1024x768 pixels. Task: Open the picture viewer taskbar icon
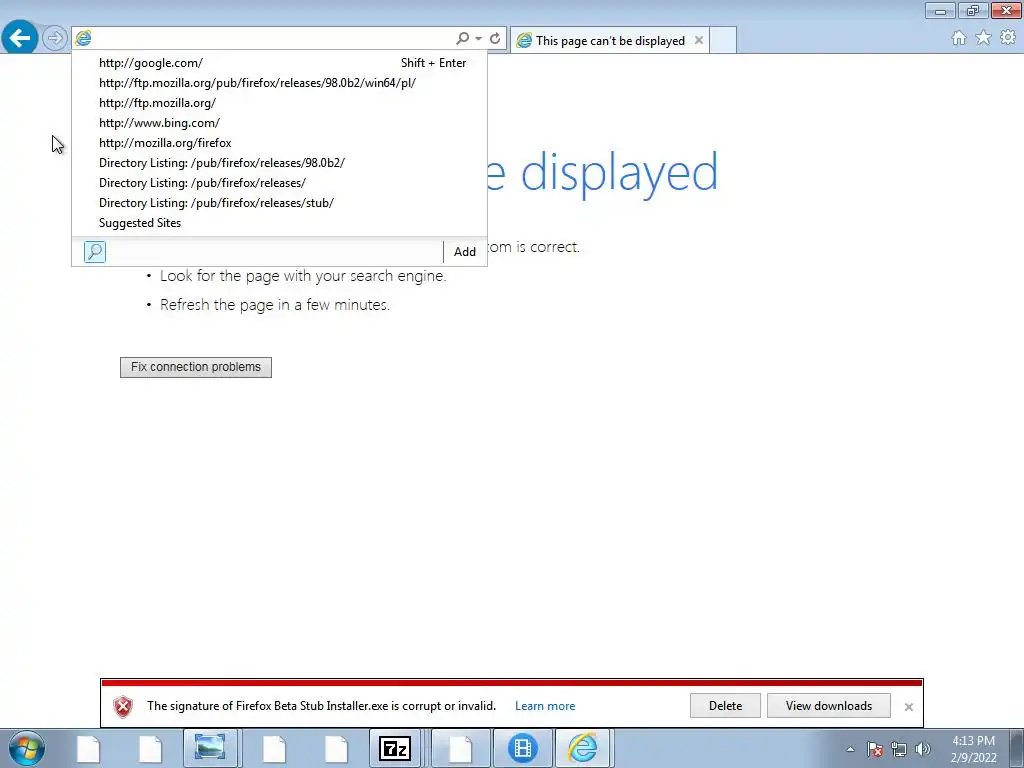pyautogui.click(x=210, y=748)
